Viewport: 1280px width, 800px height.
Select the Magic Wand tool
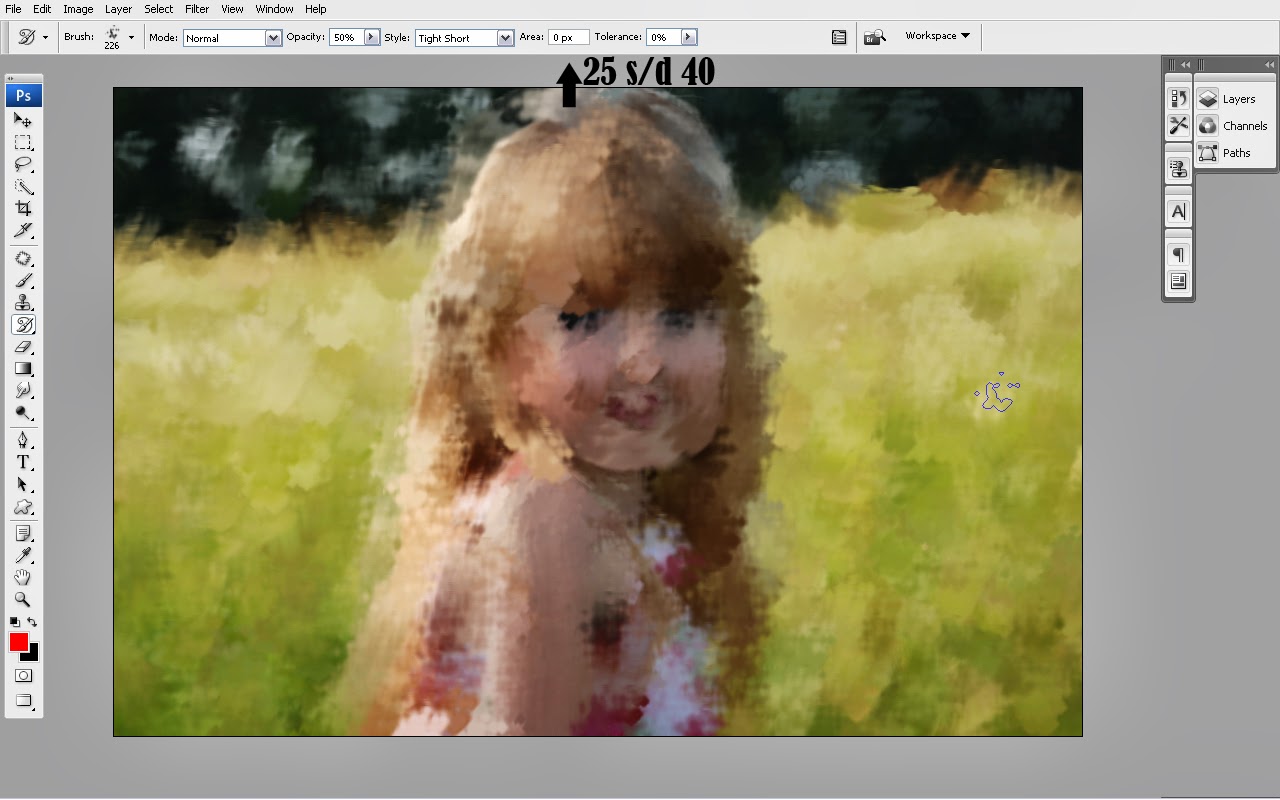point(23,186)
